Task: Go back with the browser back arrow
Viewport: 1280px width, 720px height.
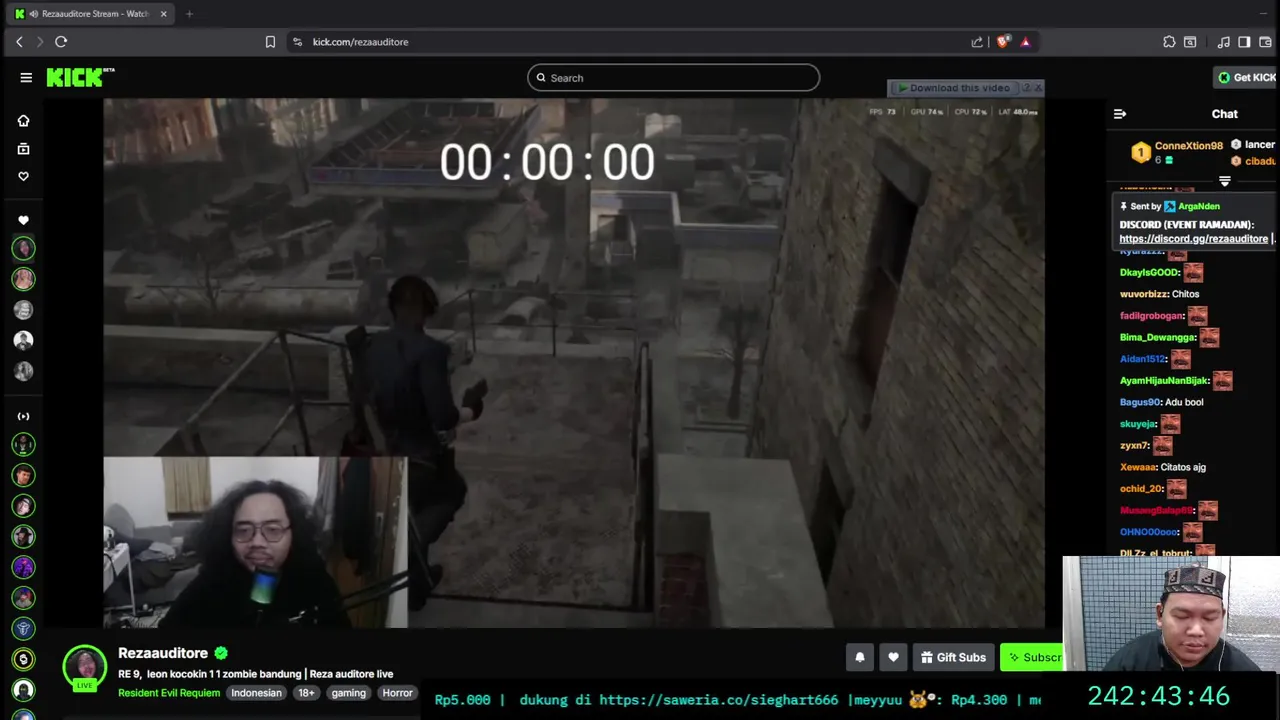Action: pyautogui.click(x=19, y=42)
